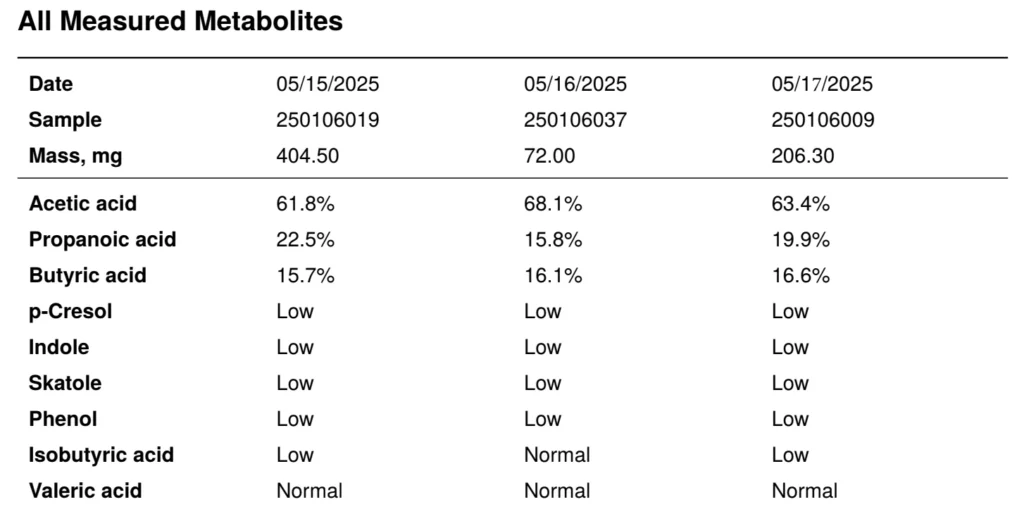The height and width of the screenshot is (509, 1024).
Task: Click sample number 250106037
Action: point(575,120)
